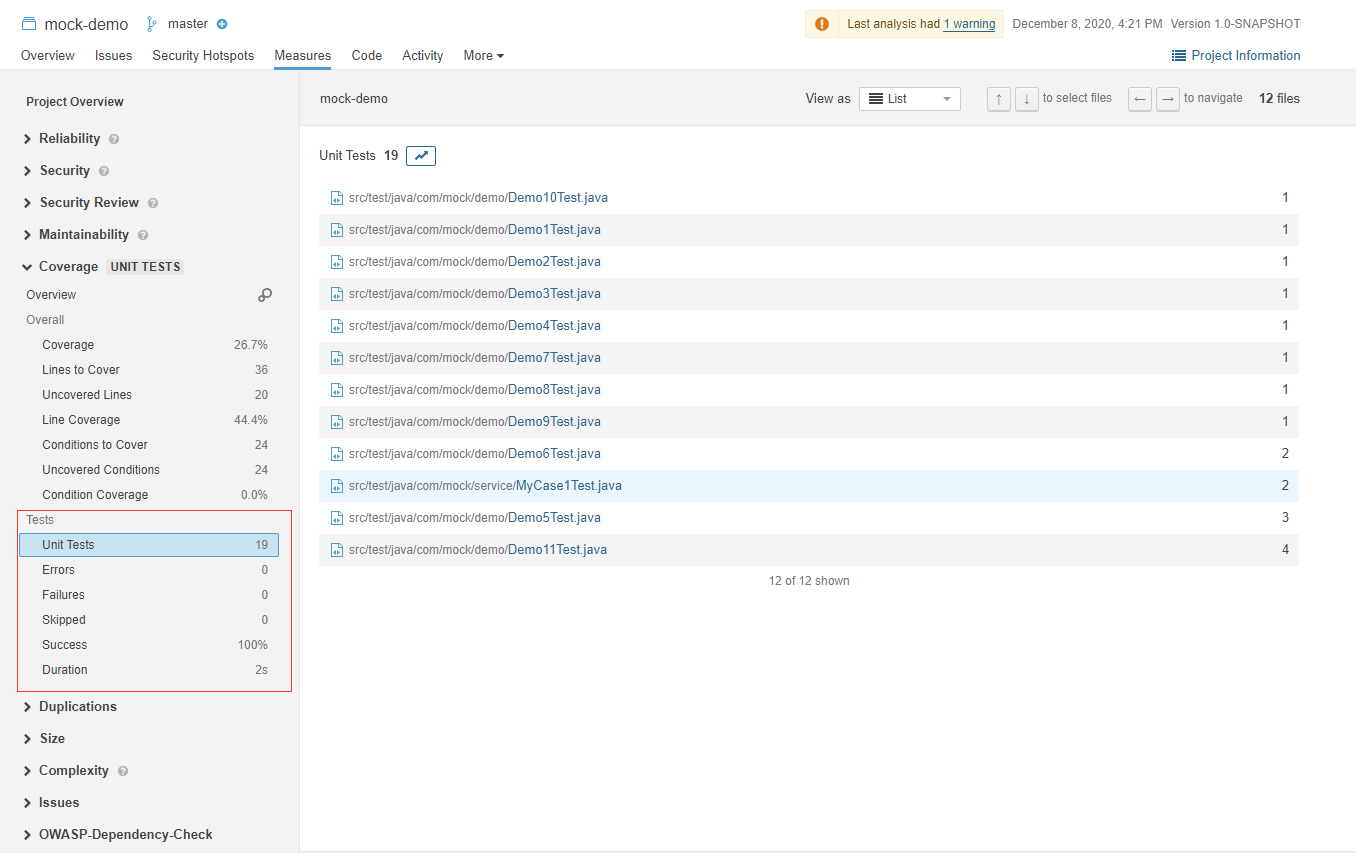Select the Duration metric
Screen dimensions: 1356x853
pyautogui.click(x=149, y=670)
